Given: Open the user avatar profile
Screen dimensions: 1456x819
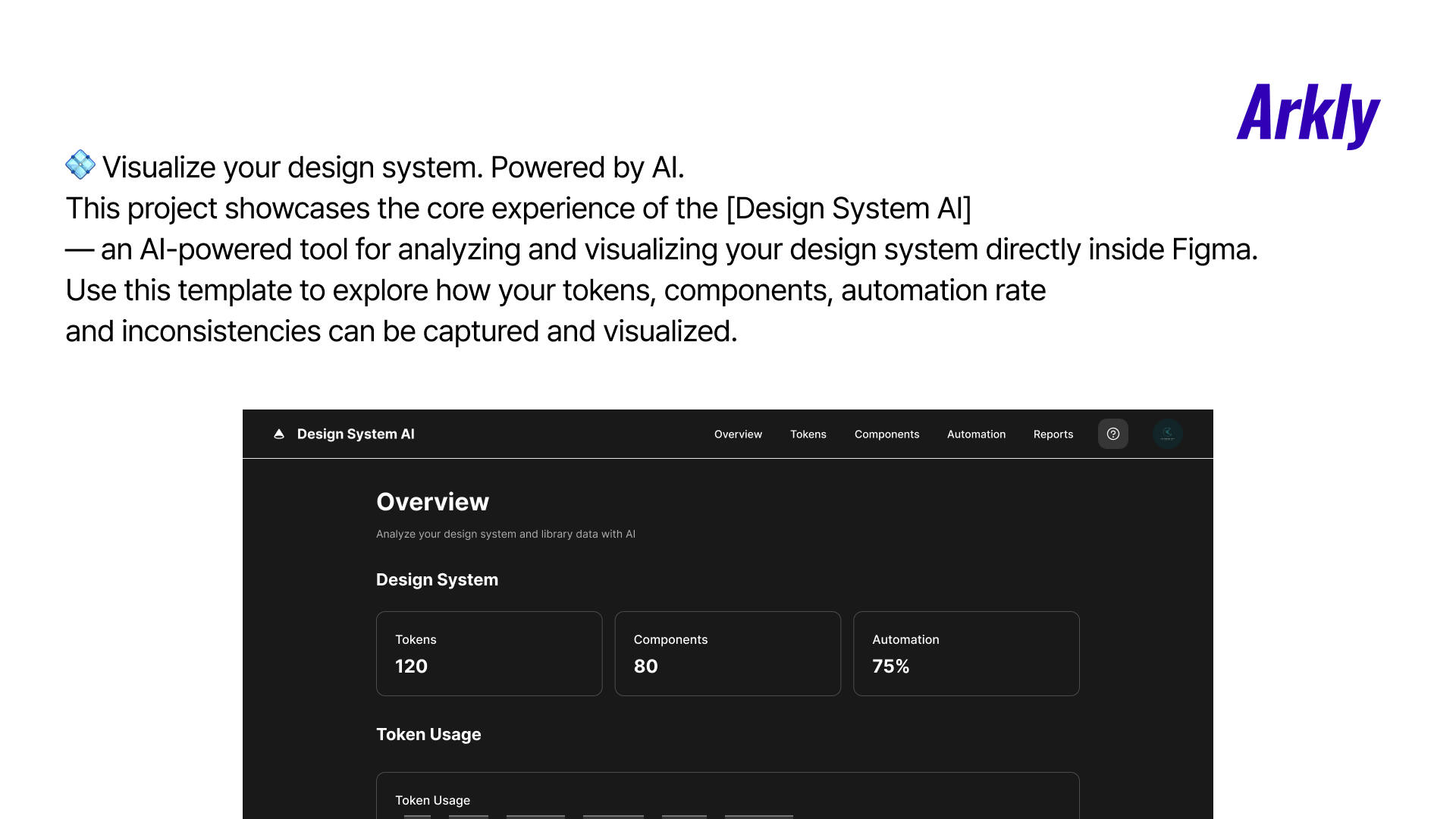Looking at the screenshot, I should [1168, 434].
